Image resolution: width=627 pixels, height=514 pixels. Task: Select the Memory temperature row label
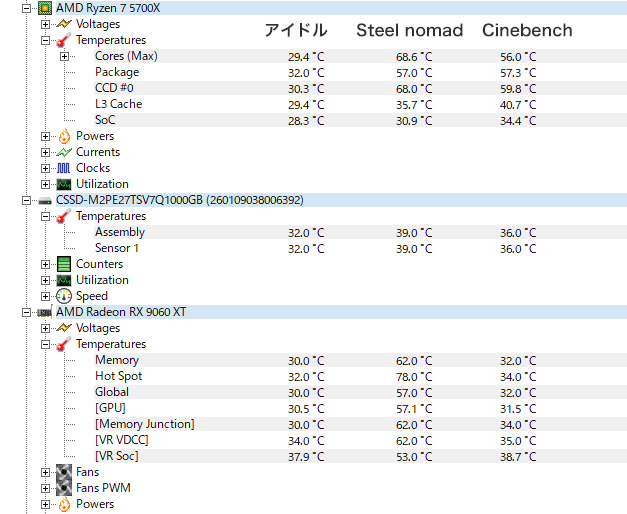(x=117, y=360)
